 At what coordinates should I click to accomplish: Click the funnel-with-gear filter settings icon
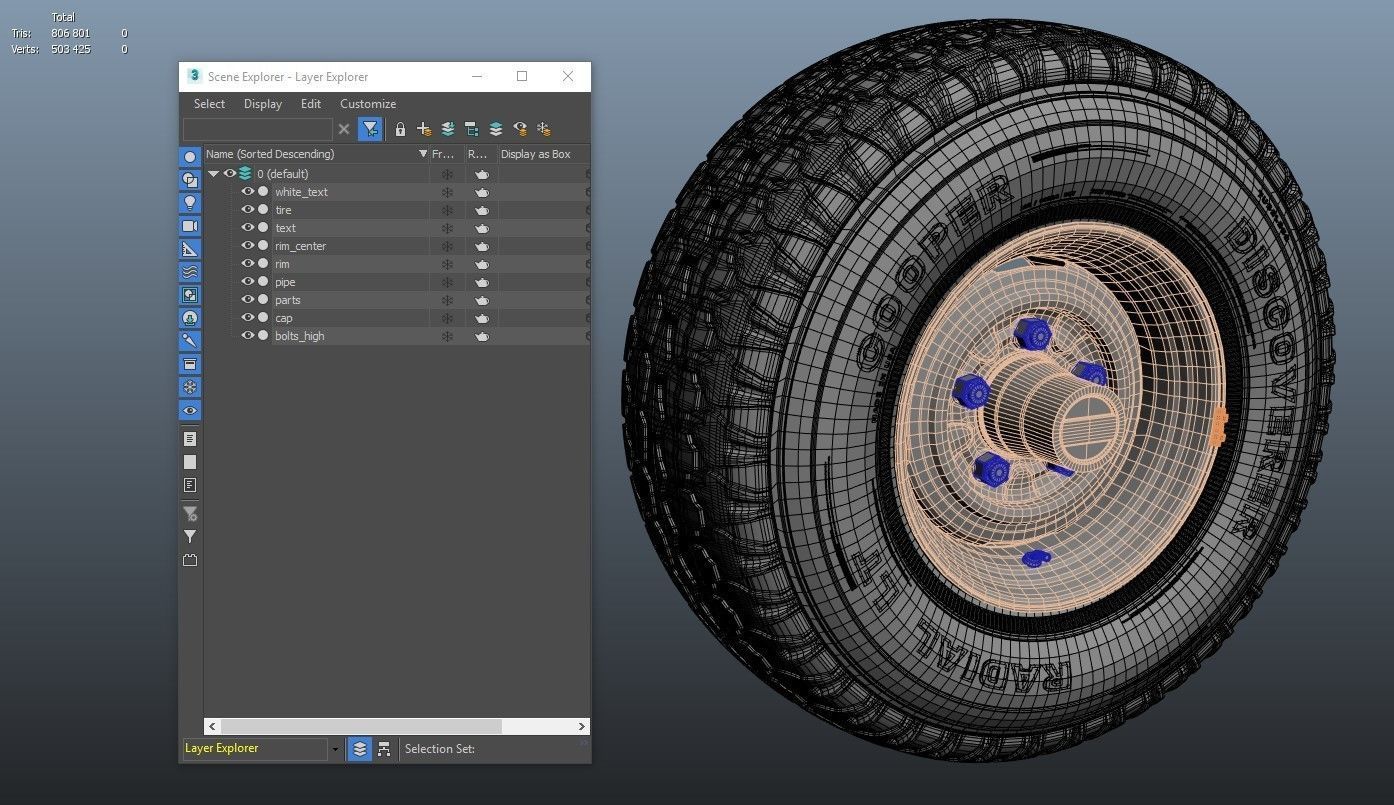[190, 514]
